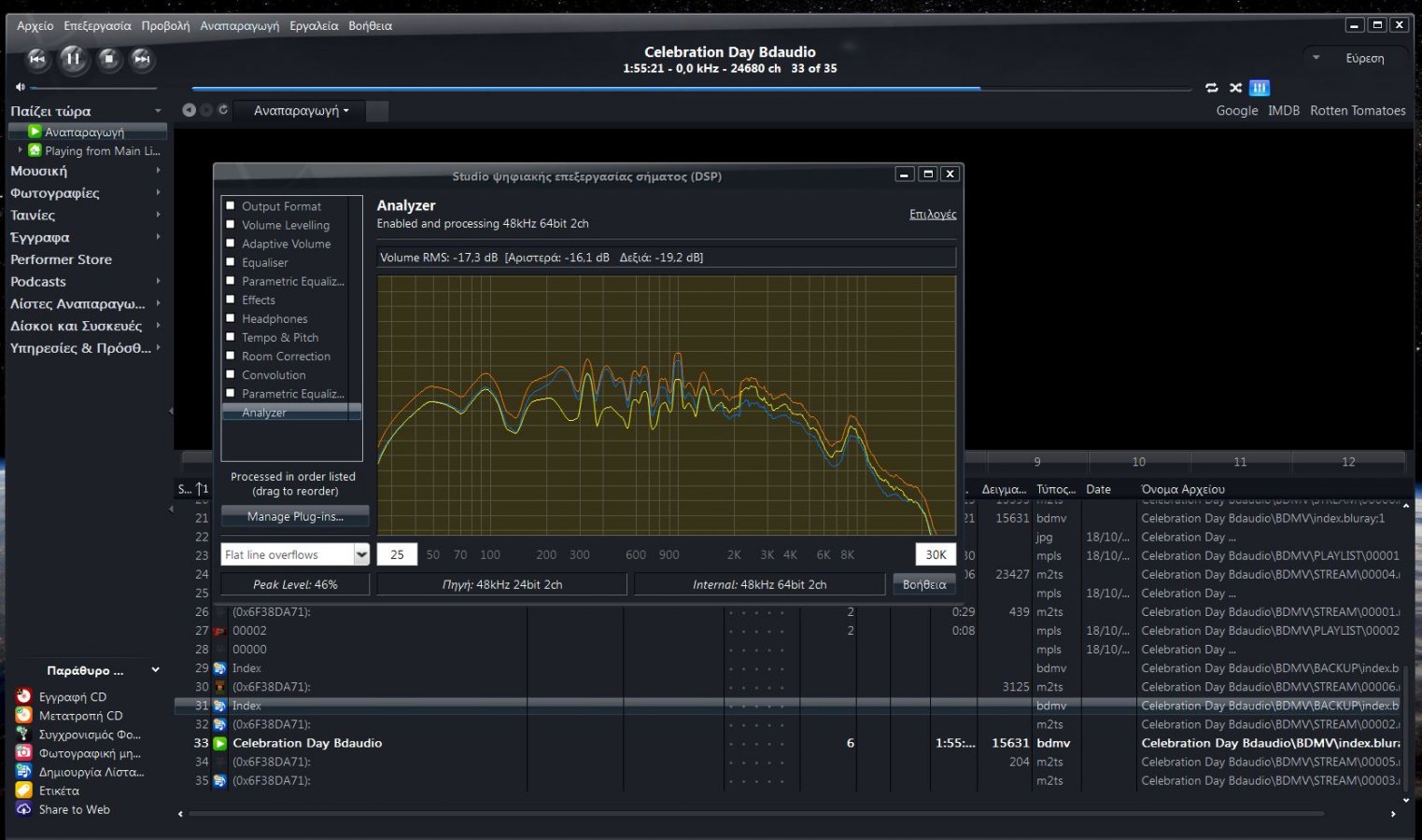
Task: Check the Headphones checkbox
Action: tap(231, 318)
